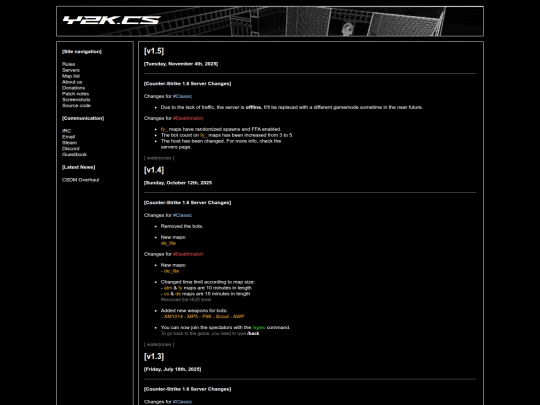The height and width of the screenshot is (405, 540).
Task: Go to the Servers page in sidebar
Action: tap(71, 70)
